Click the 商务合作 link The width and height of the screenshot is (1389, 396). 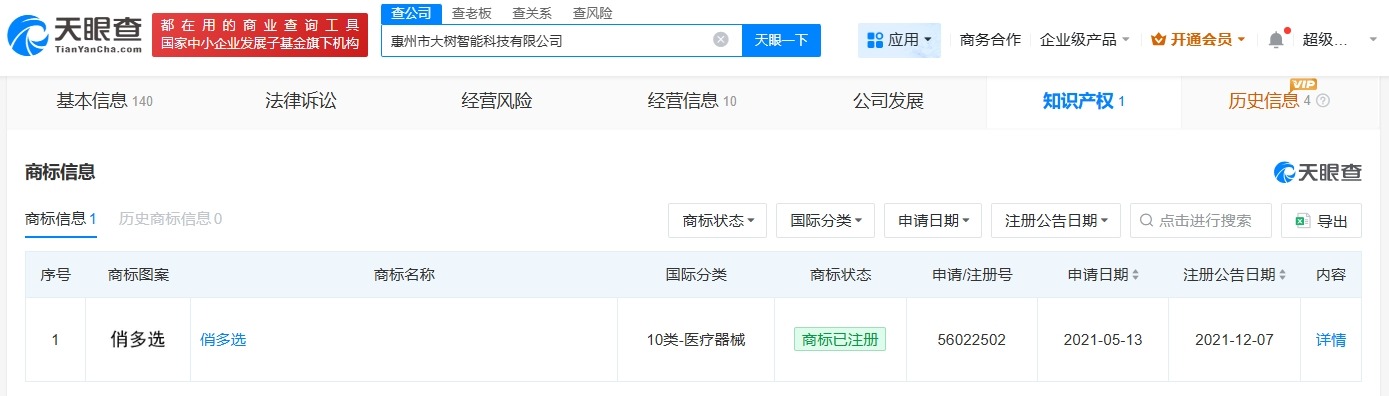click(990, 40)
